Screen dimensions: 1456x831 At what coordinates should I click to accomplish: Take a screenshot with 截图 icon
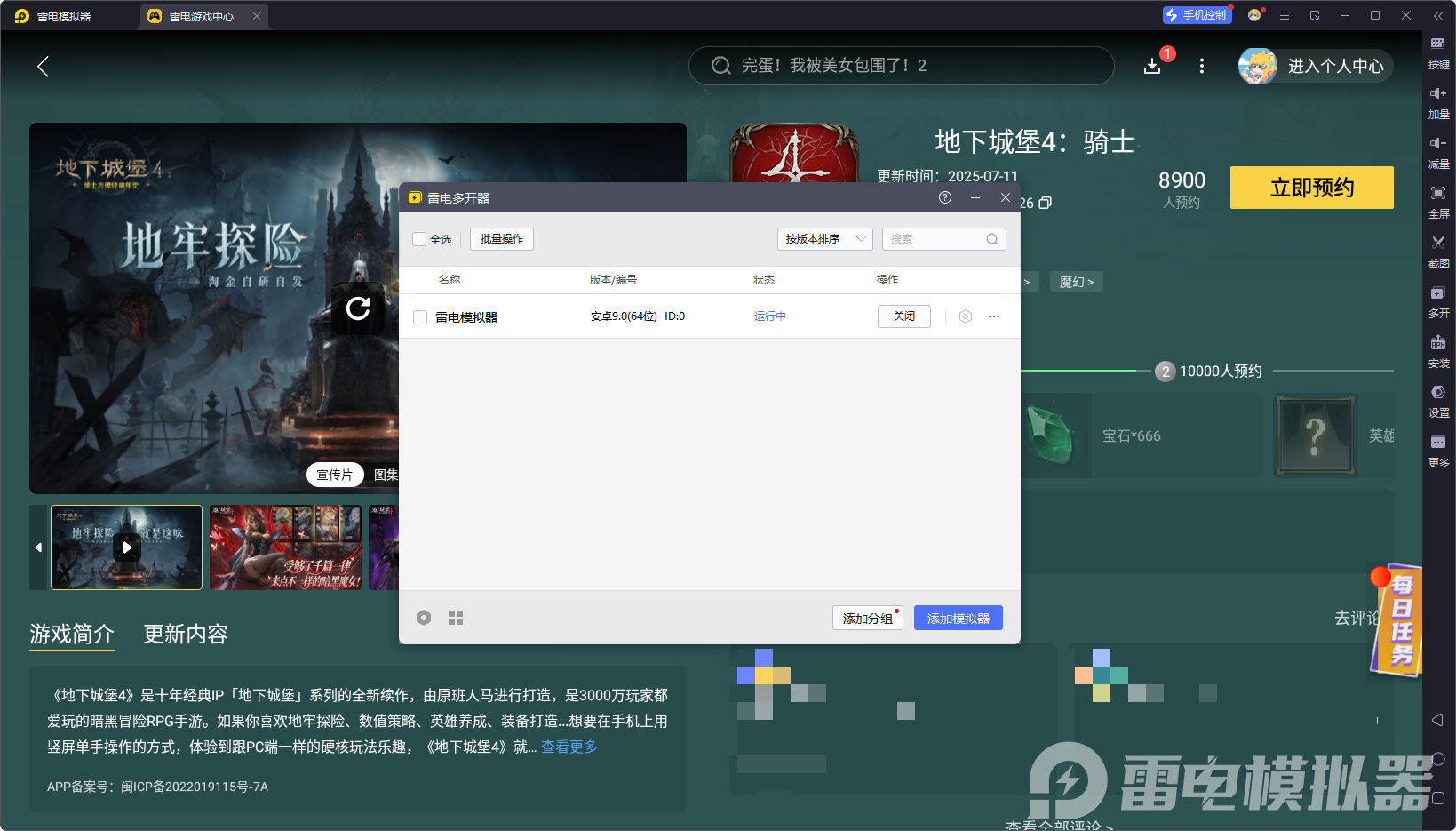tap(1438, 251)
